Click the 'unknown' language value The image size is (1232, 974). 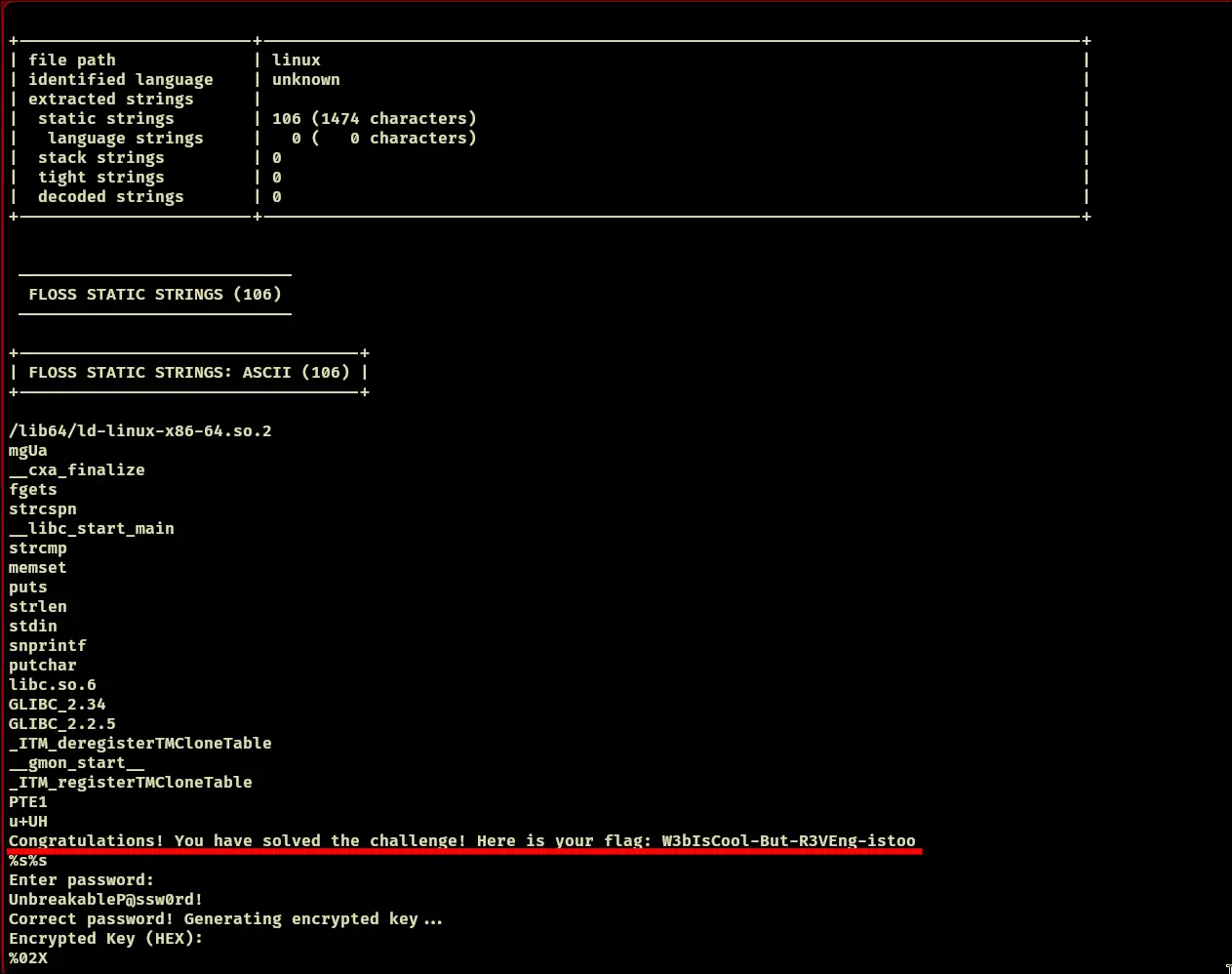pos(305,79)
